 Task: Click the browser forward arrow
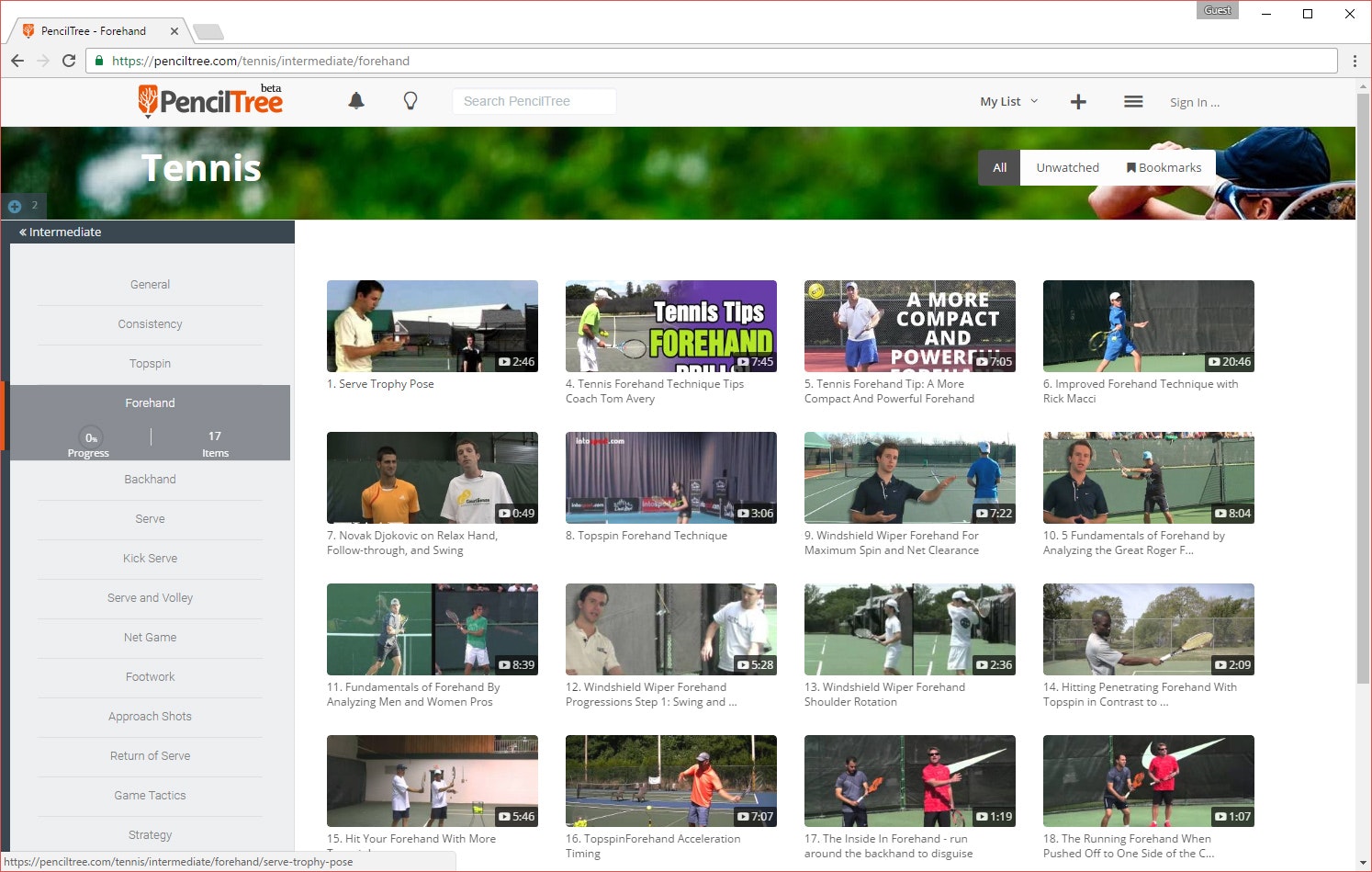[43, 61]
